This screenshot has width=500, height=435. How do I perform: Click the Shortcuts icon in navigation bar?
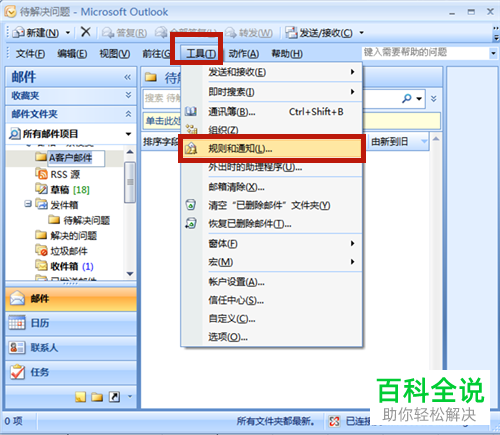[x=114, y=397]
